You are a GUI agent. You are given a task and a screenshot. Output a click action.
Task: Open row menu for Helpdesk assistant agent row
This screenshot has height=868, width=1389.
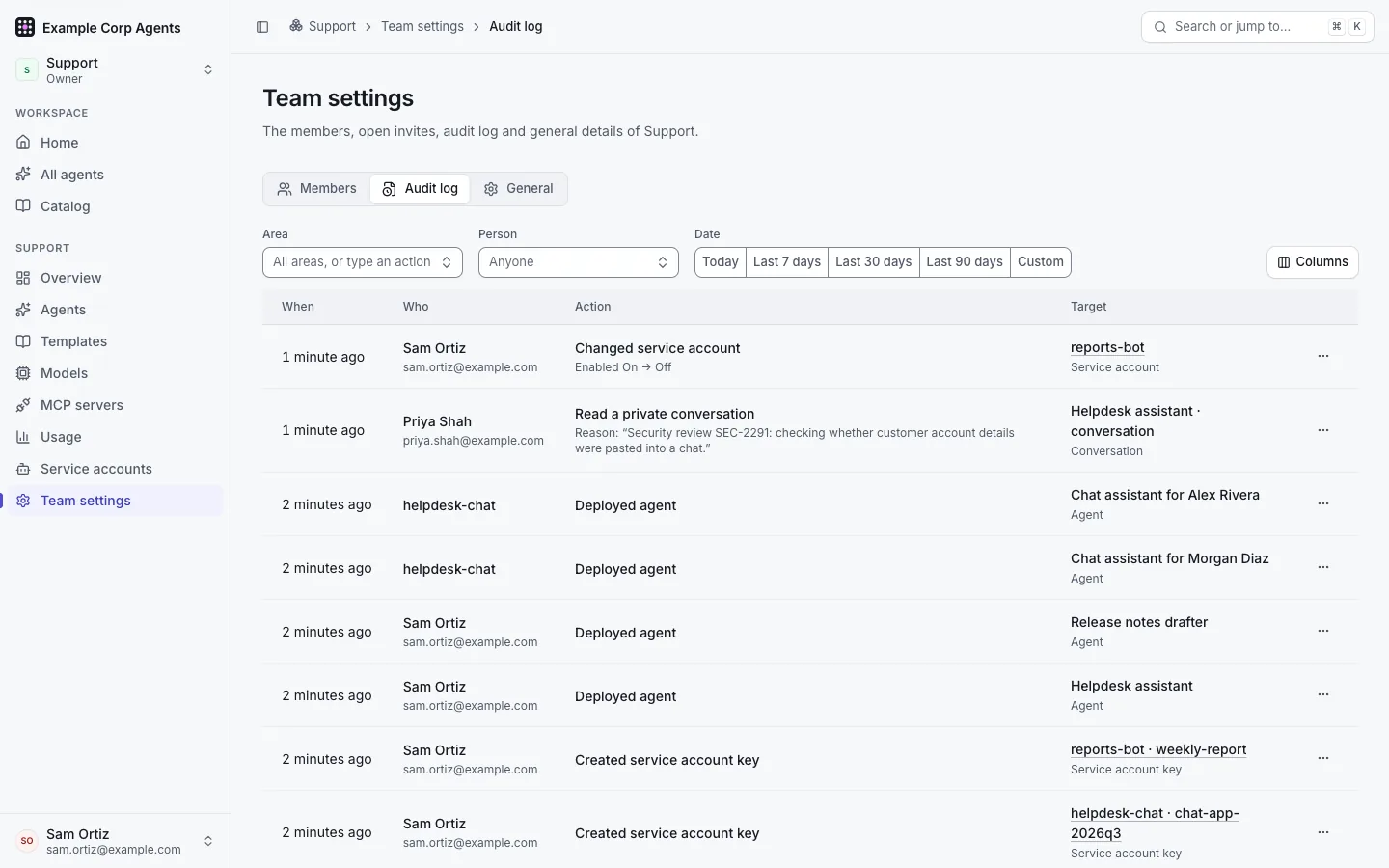[1323, 694]
